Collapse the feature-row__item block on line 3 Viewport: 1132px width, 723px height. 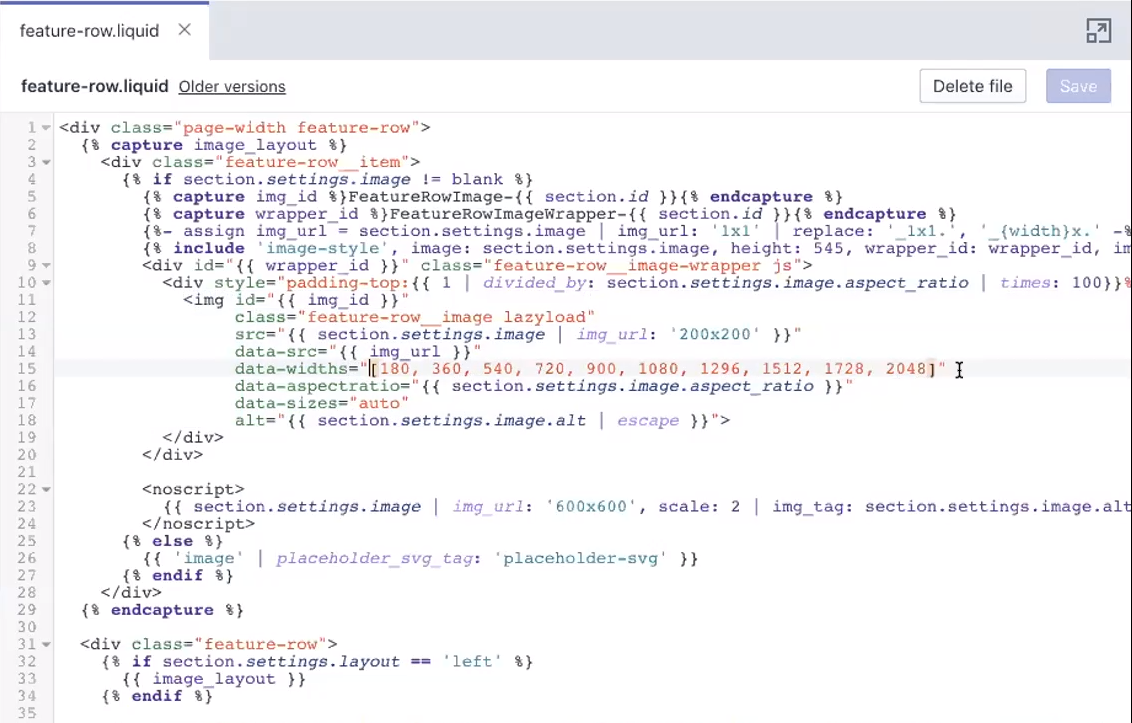pyautogui.click(x=46, y=162)
